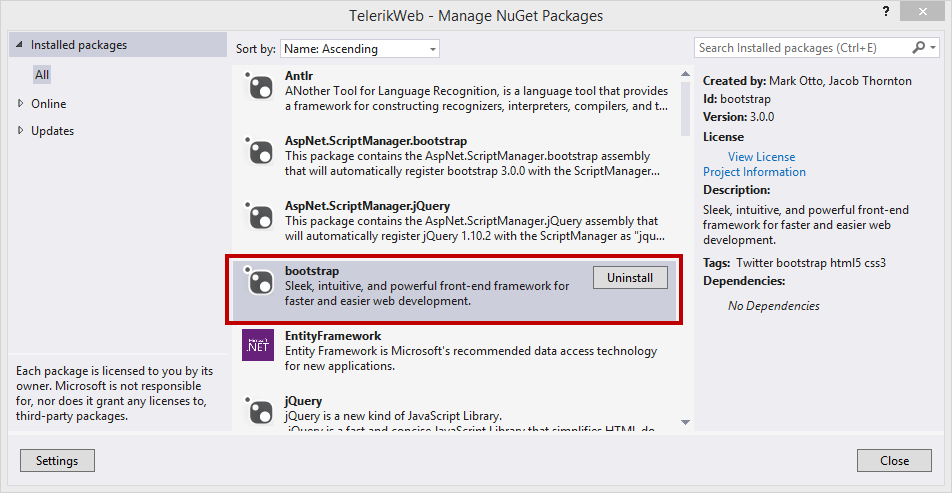
Task: Collapse the Installed packages section
Action: (20, 45)
